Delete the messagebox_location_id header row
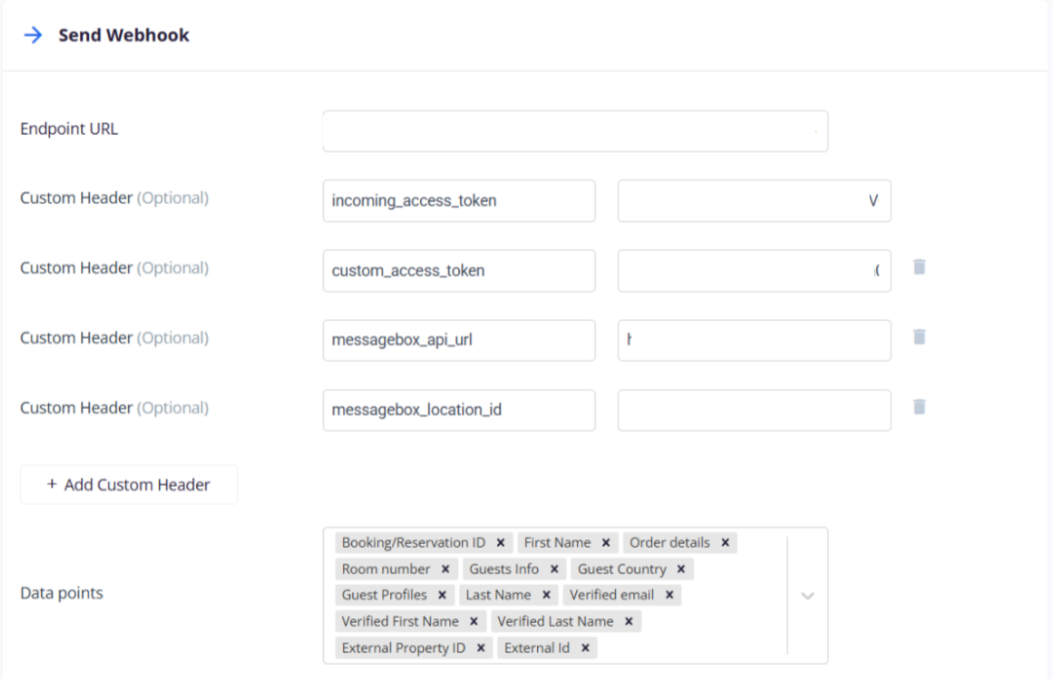Viewport: 1053px width, 679px height. (x=919, y=406)
